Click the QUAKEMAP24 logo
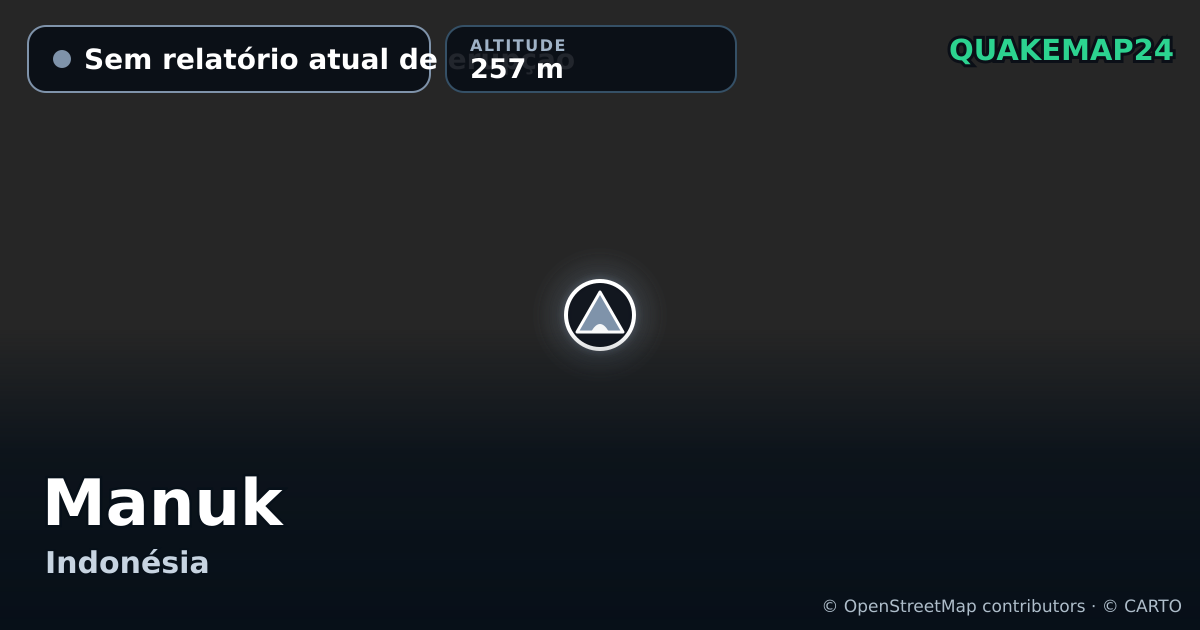This screenshot has height=630, width=1200. (1061, 50)
